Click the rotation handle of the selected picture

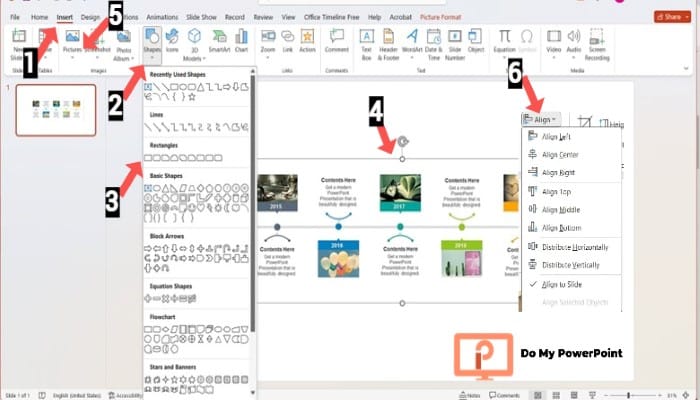[403, 142]
